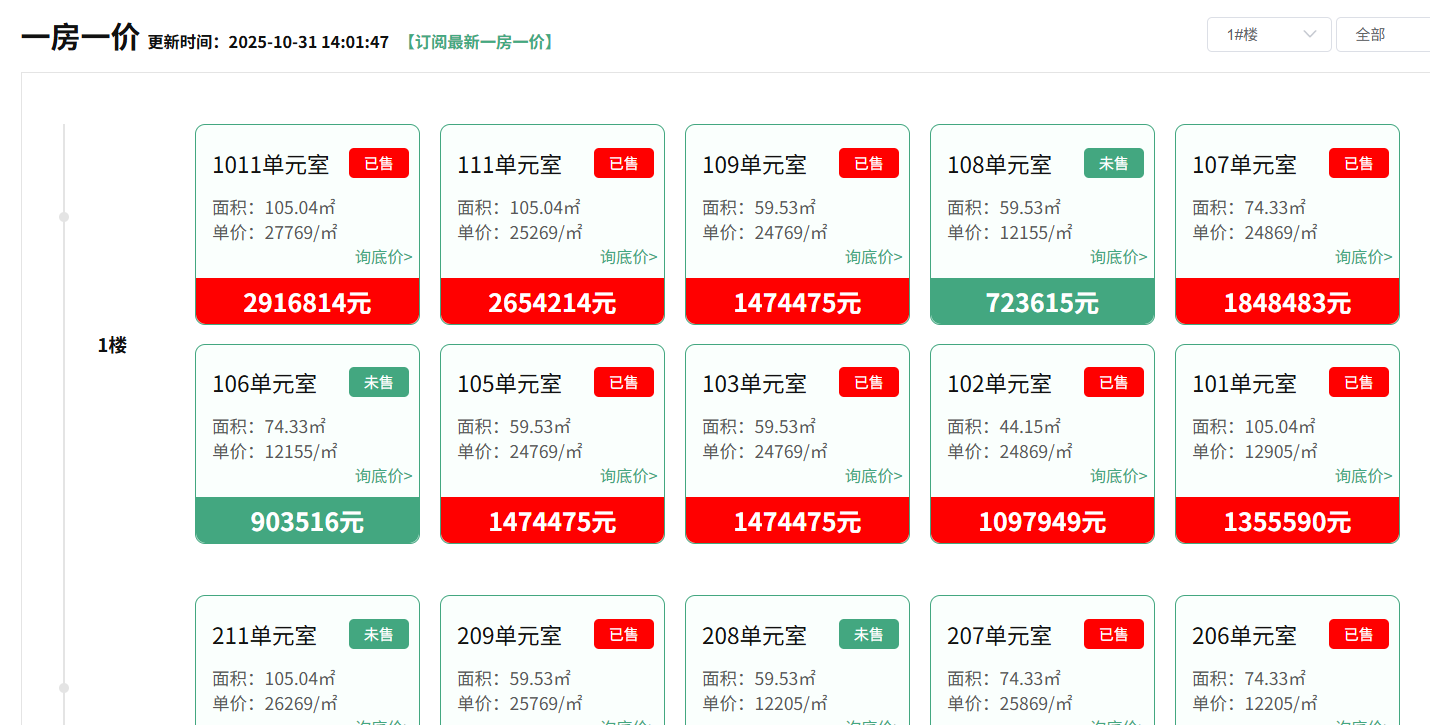Click the 订阅最新一房一价 subscribe link

(478, 42)
